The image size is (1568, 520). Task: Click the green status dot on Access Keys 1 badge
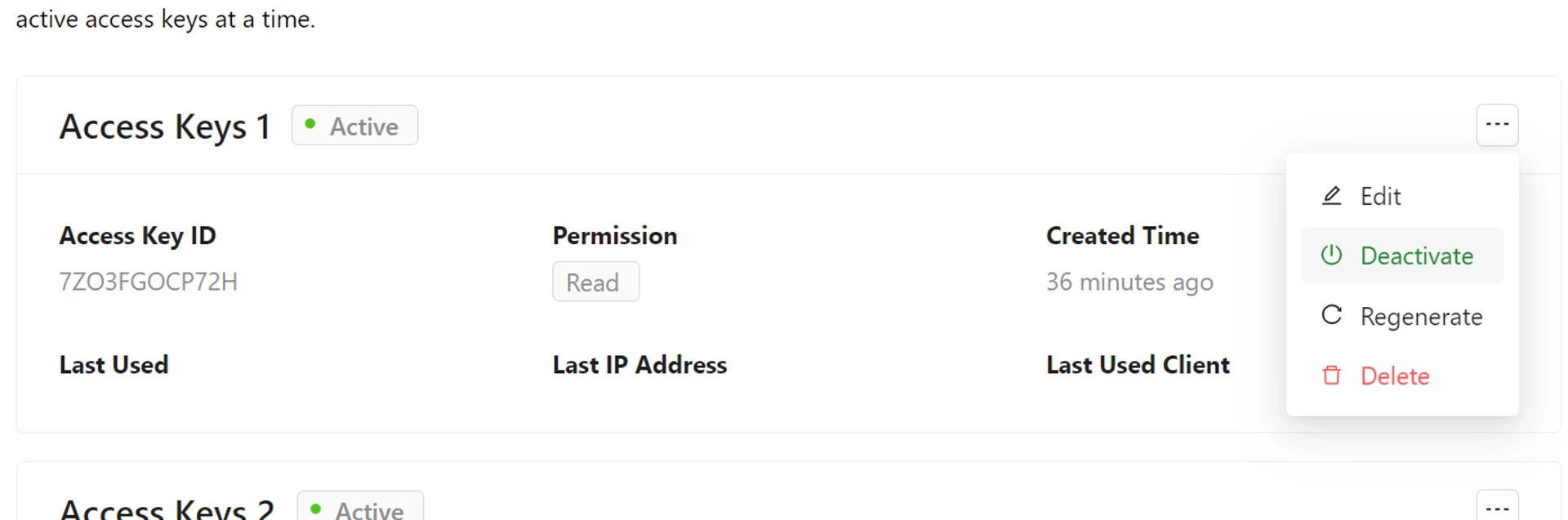310,122
